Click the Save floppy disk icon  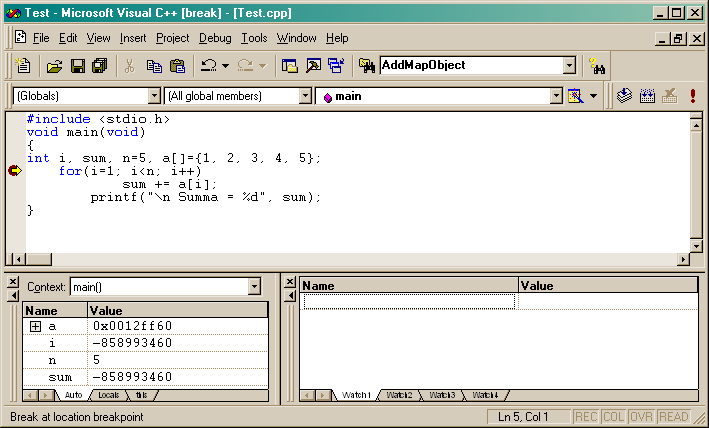click(78, 66)
